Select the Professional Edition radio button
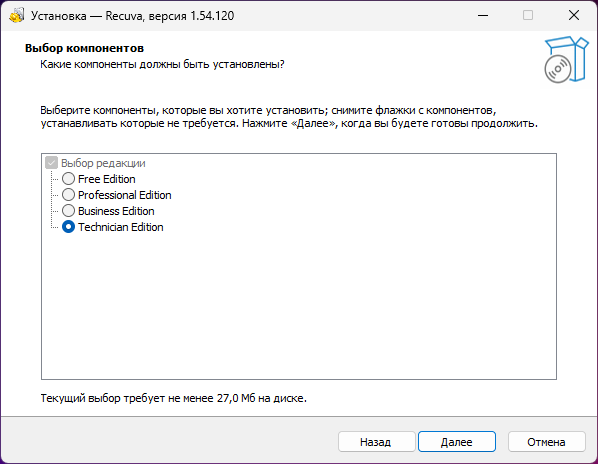The image size is (598, 464). [68, 194]
